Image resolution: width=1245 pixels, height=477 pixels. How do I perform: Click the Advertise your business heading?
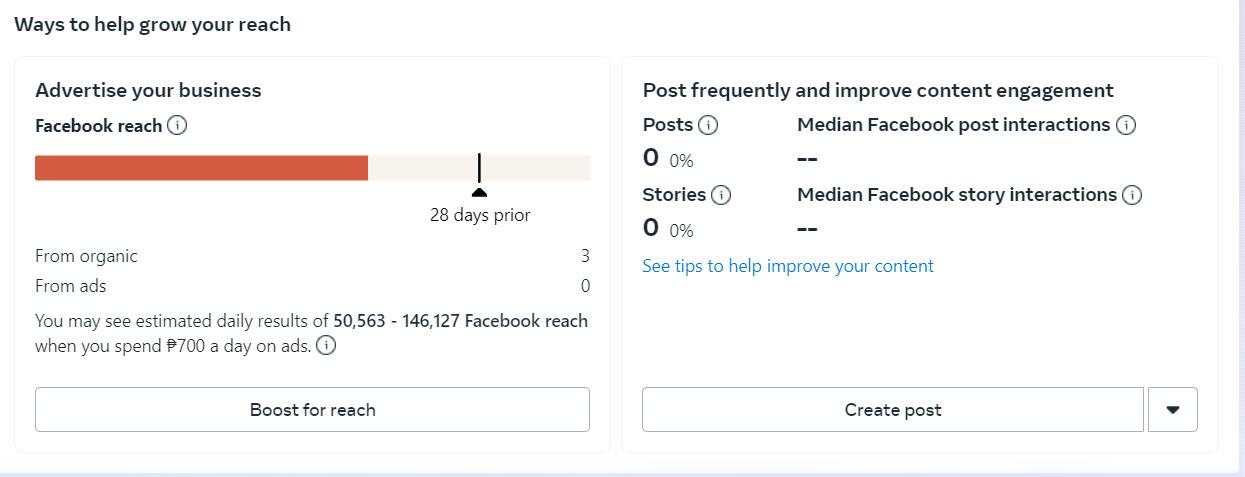pos(148,91)
